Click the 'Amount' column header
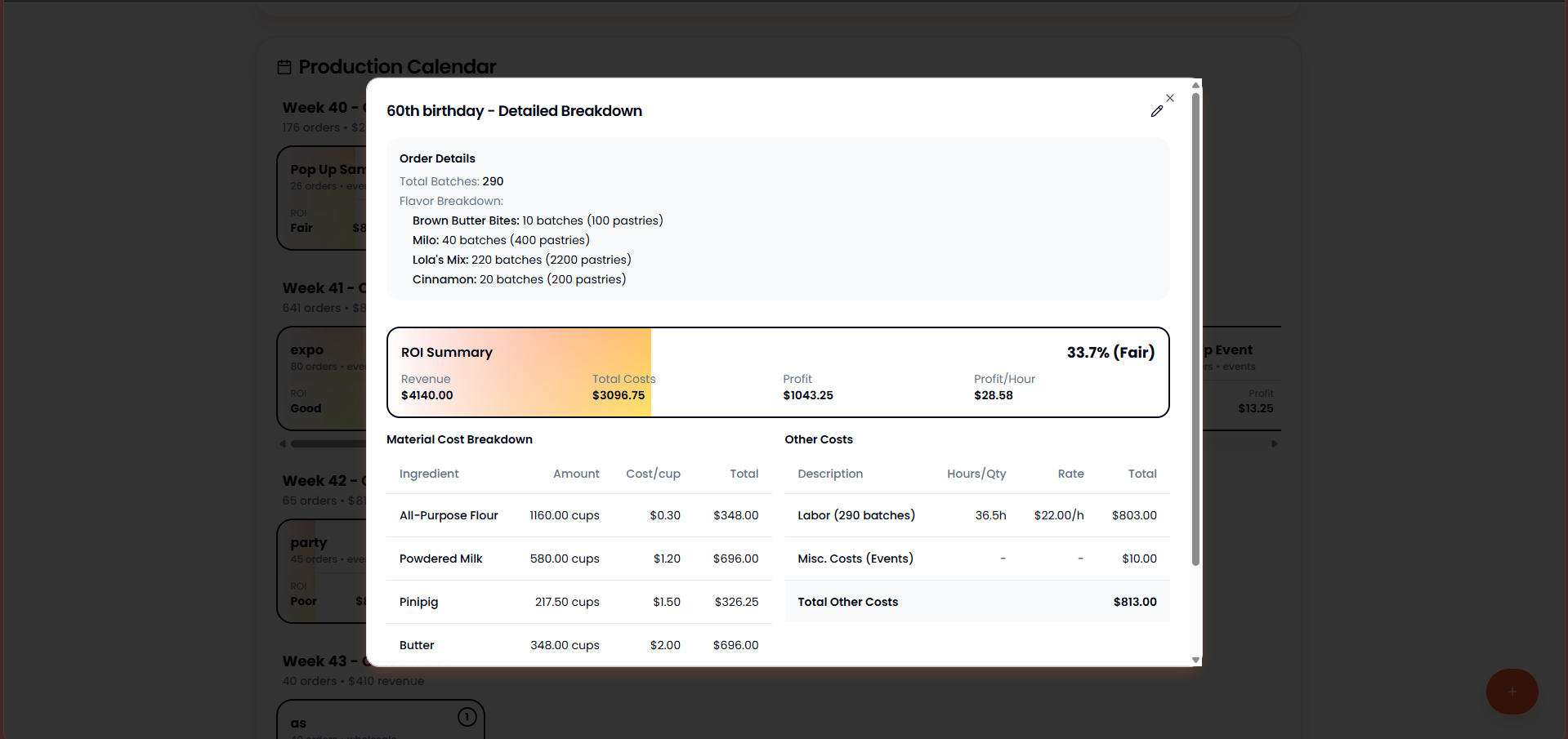The width and height of the screenshot is (1568, 739). click(x=576, y=474)
